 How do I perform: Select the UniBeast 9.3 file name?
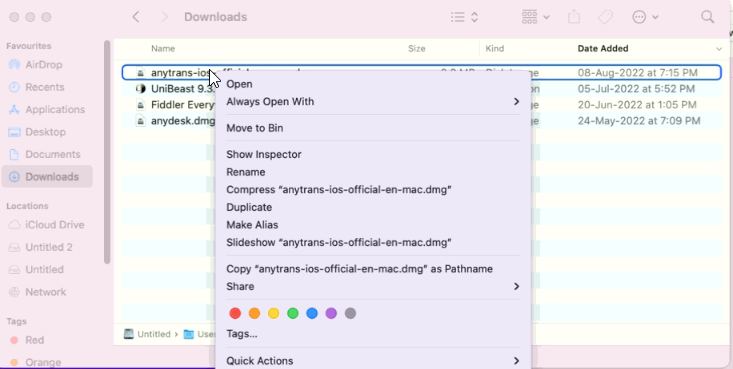click(183, 88)
